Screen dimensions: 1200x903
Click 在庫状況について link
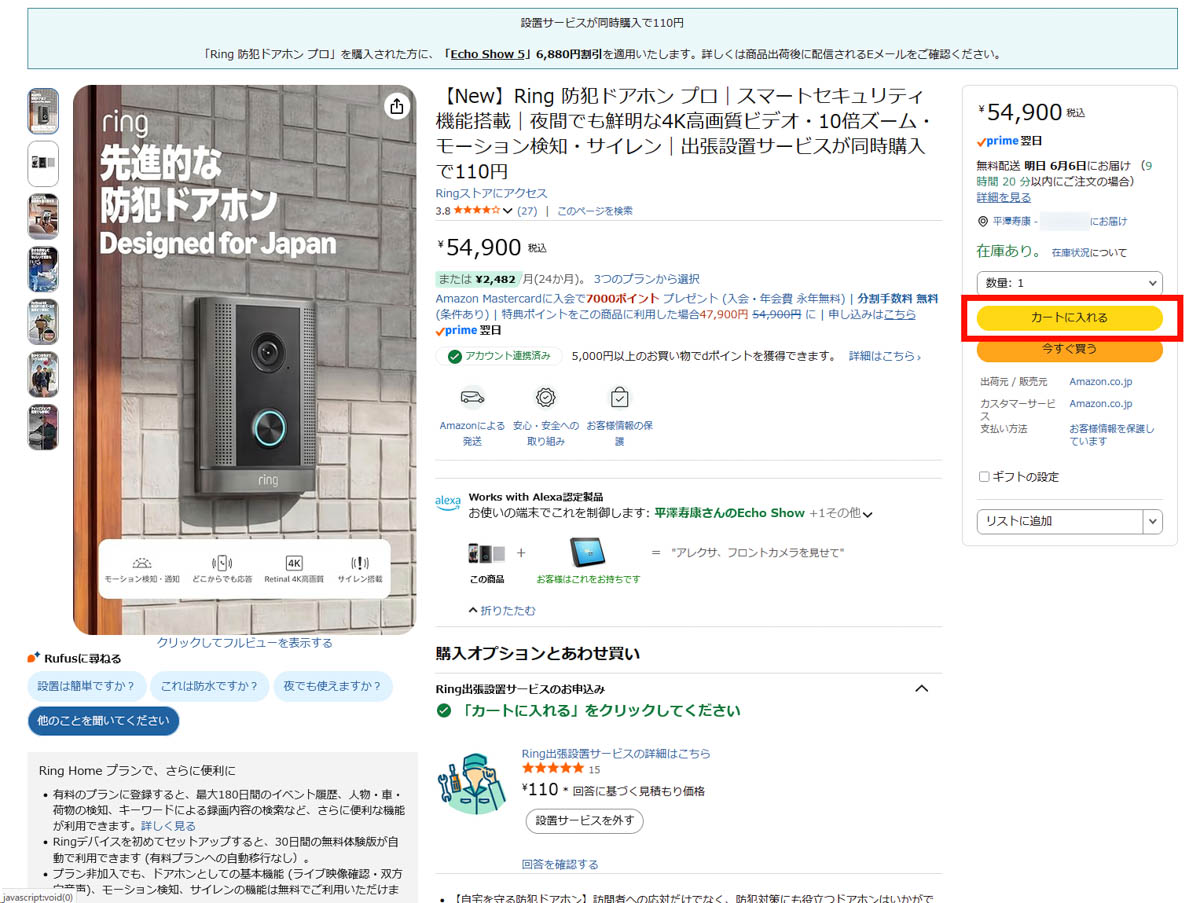[x=1089, y=253]
